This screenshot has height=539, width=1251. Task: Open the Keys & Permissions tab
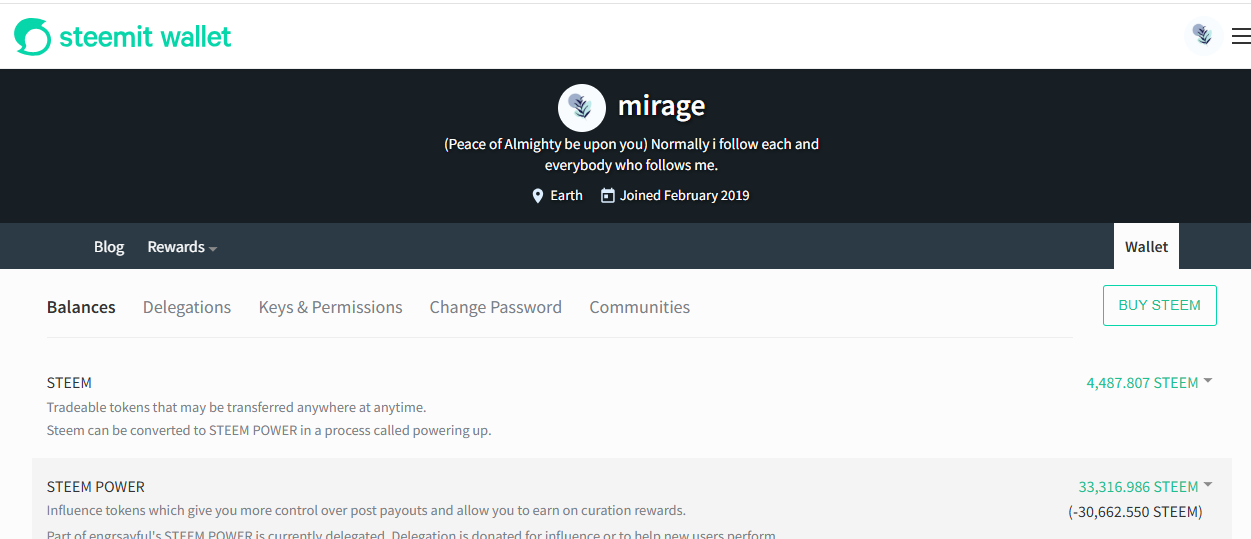point(330,307)
